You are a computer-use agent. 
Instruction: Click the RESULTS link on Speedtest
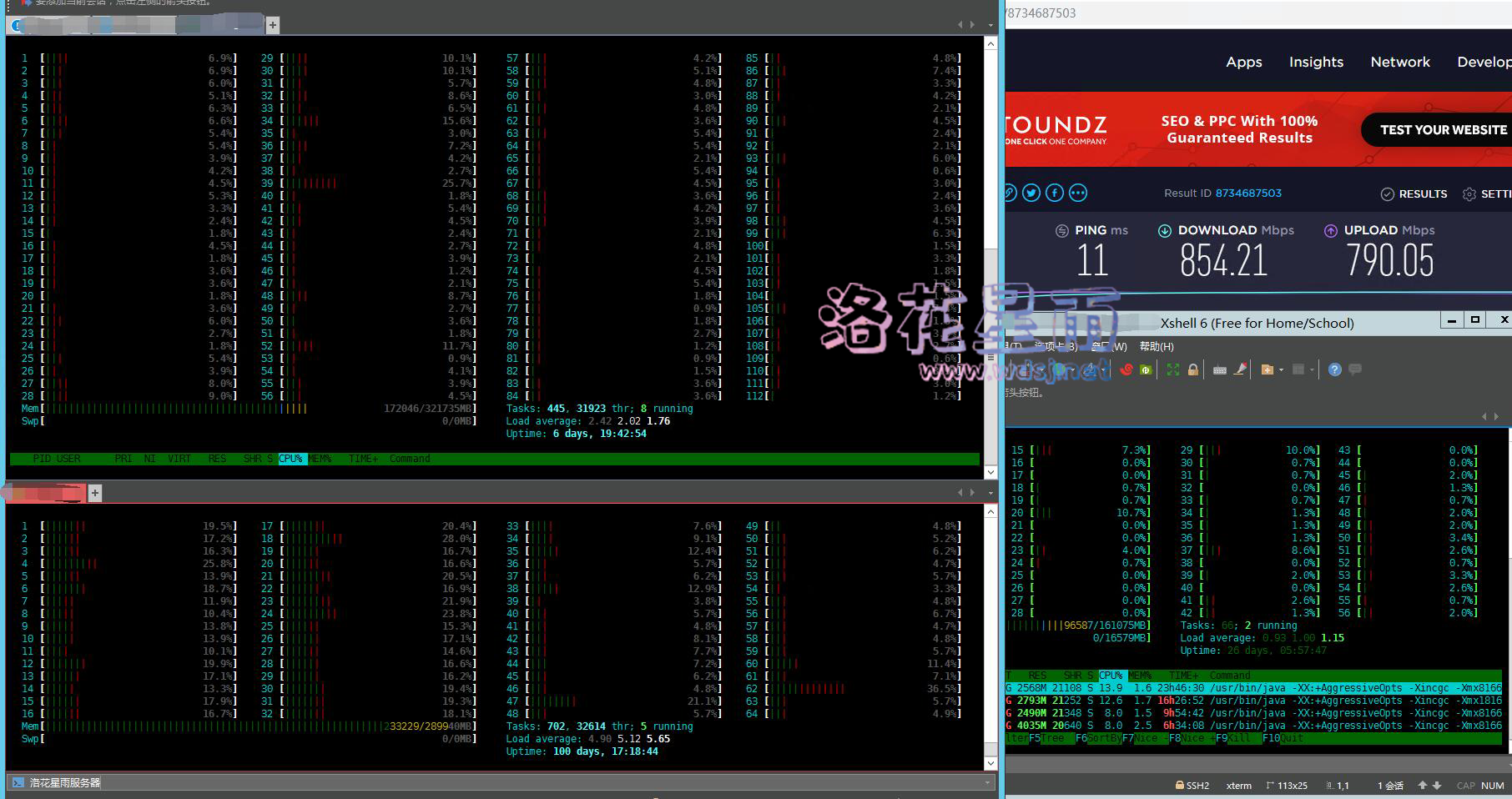point(1424,193)
